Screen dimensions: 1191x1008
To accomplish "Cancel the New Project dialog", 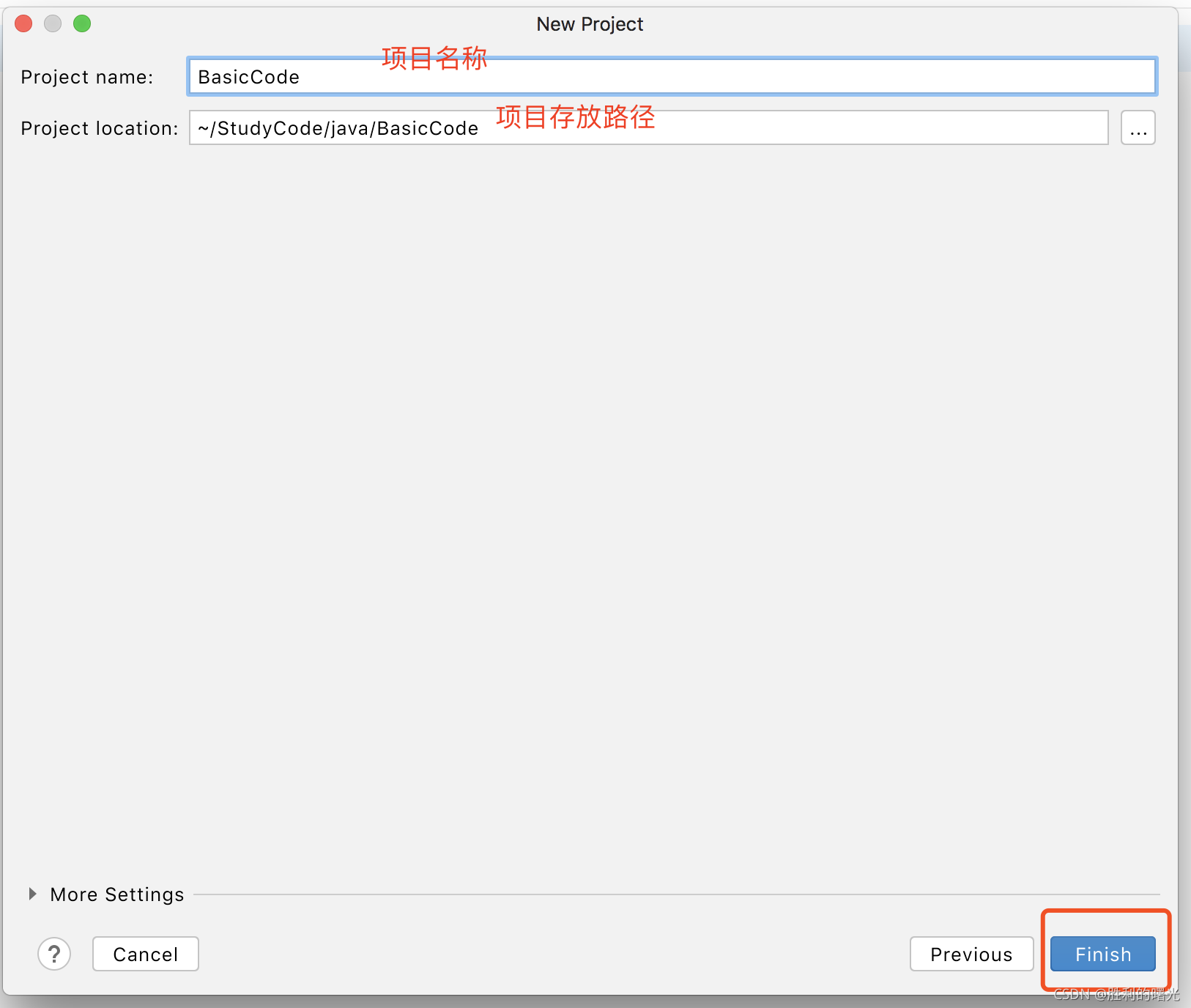I will [x=146, y=954].
